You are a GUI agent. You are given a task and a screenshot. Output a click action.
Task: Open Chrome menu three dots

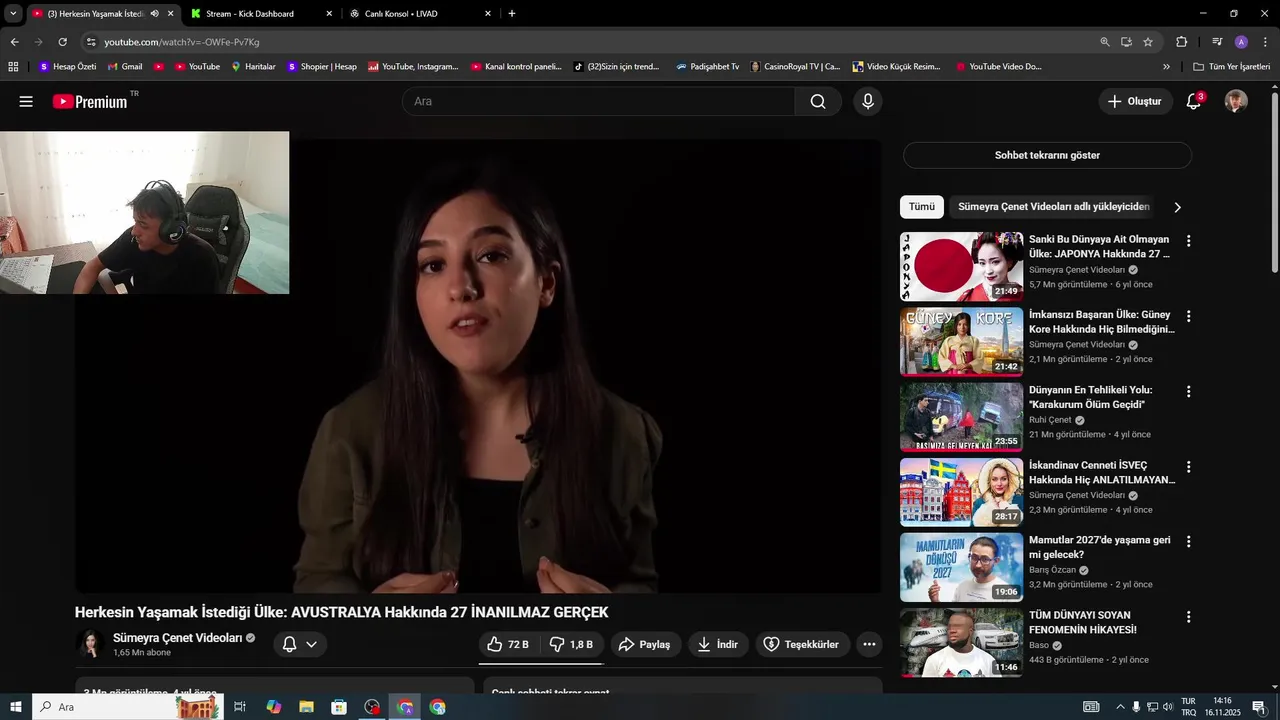(1265, 42)
